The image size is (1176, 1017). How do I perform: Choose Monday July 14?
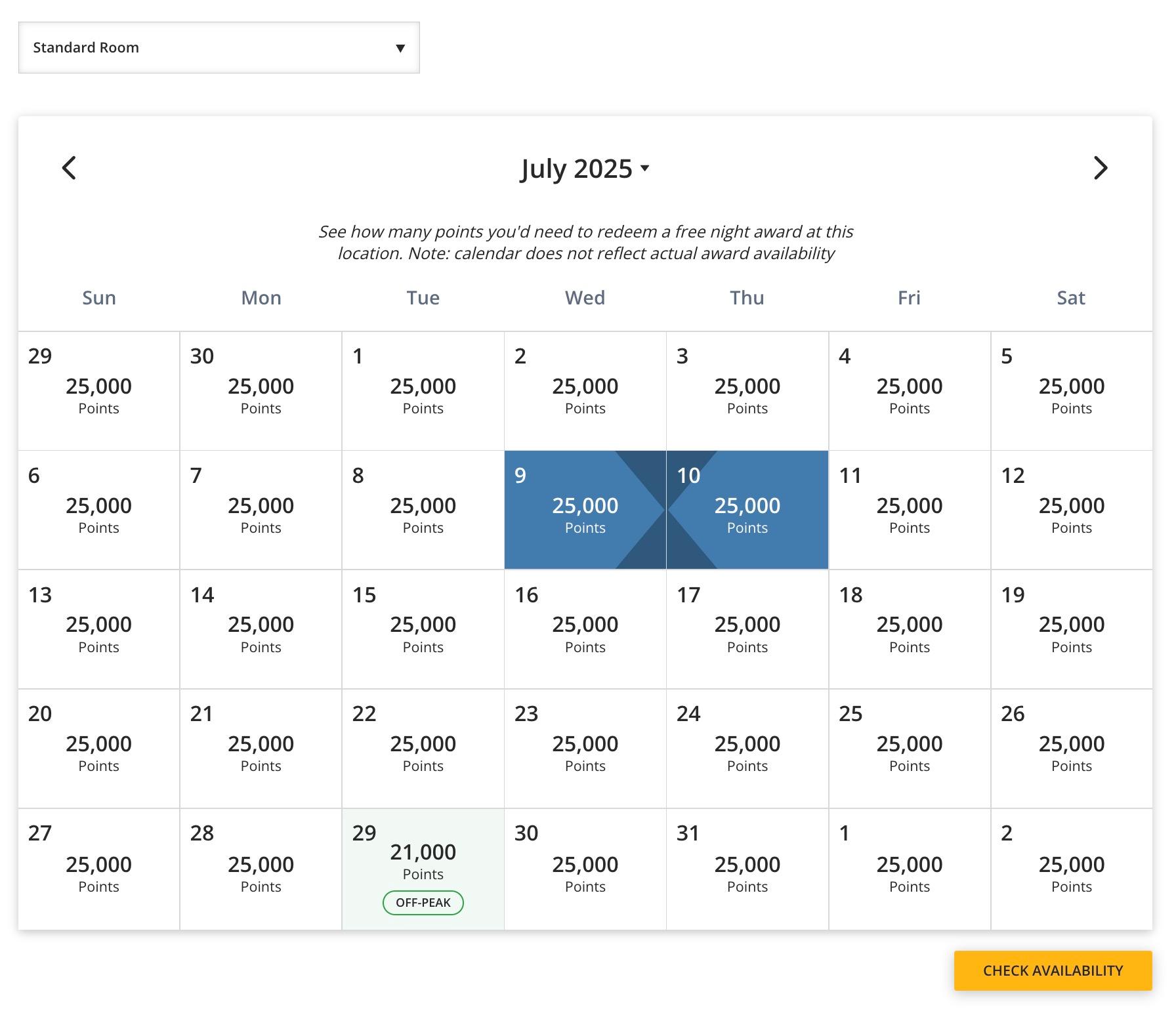click(x=261, y=629)
